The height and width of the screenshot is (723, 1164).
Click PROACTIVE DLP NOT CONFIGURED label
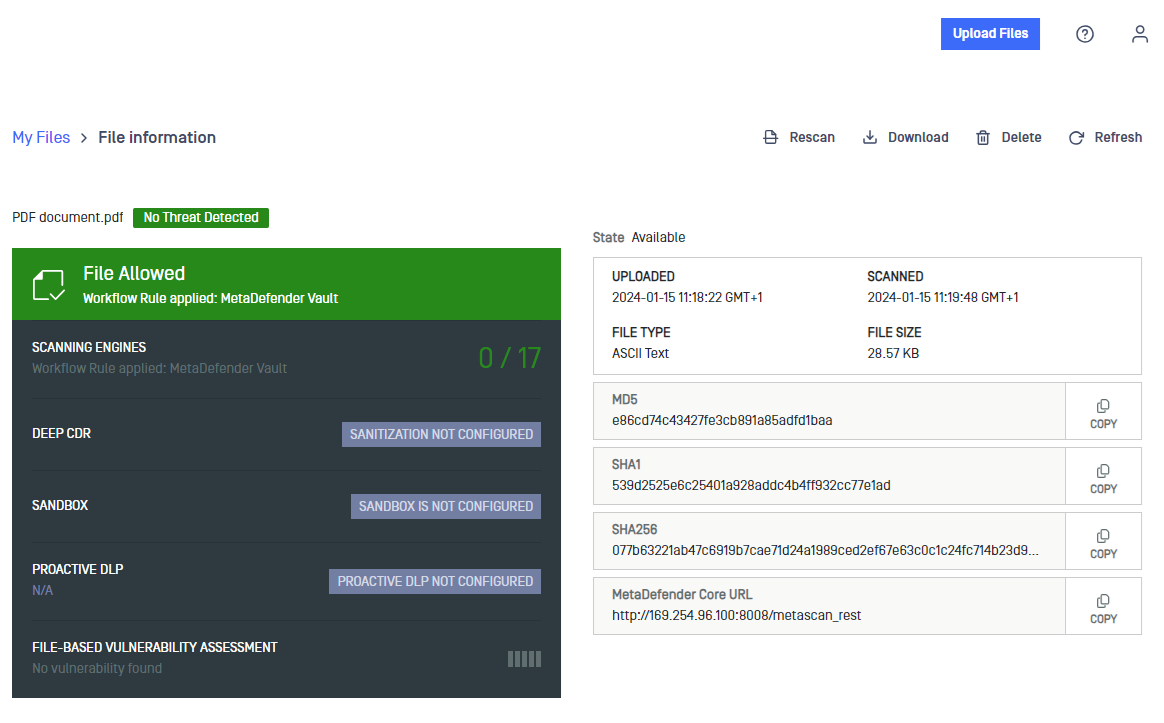point(435,581)
